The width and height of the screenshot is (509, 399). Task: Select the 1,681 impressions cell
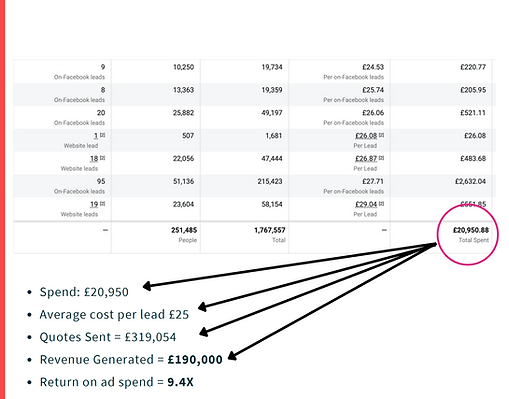[x=274, y=136]
